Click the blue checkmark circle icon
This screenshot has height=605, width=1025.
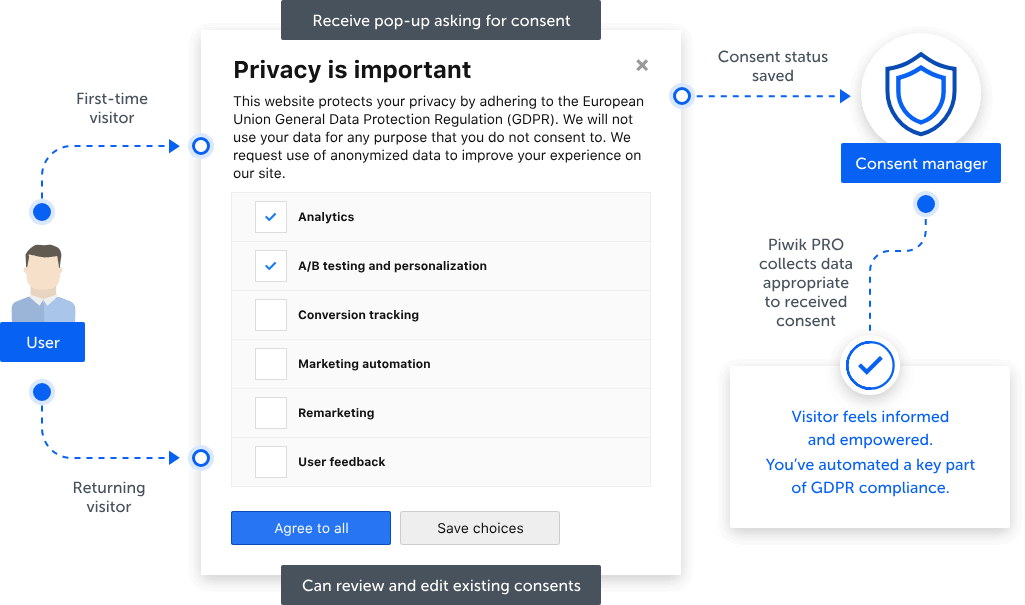coord(870,365)
